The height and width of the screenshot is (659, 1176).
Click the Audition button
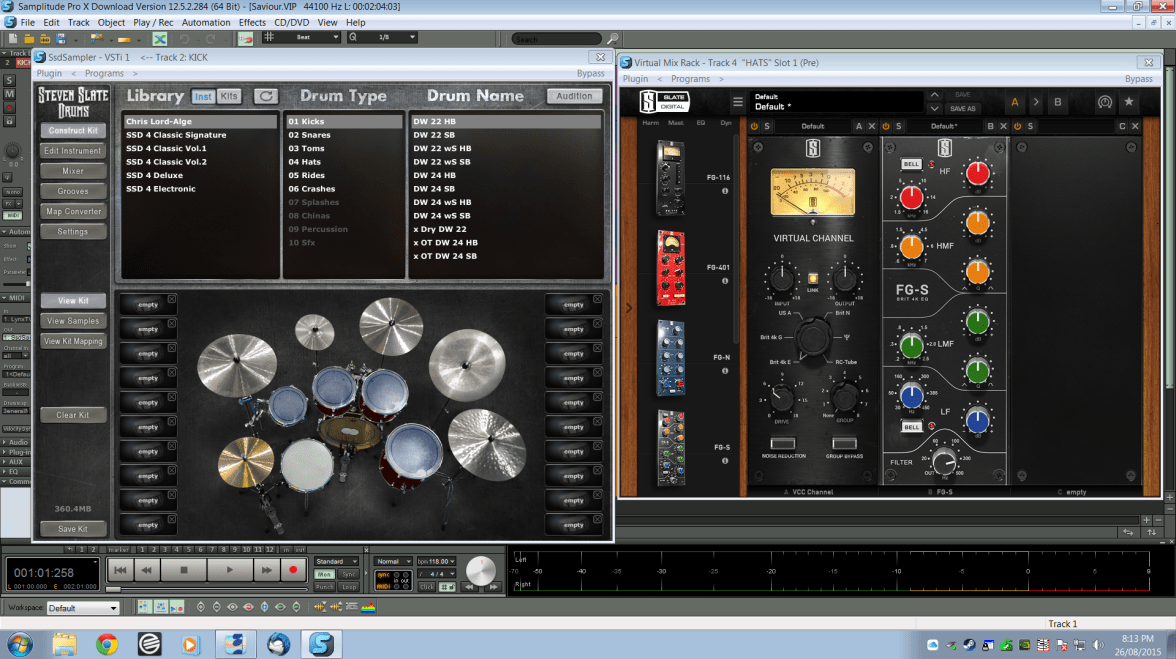click(574, 96)
